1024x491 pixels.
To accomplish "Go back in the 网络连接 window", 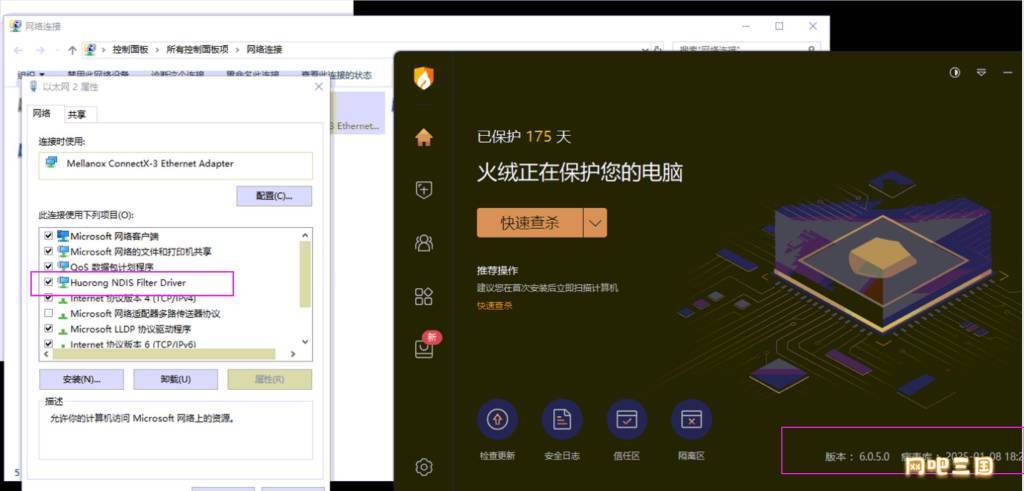I will (x=18, y=50).
